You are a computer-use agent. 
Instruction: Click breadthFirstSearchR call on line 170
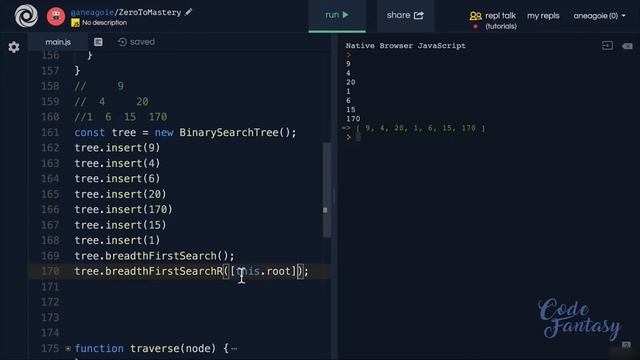tap(191, 271)
